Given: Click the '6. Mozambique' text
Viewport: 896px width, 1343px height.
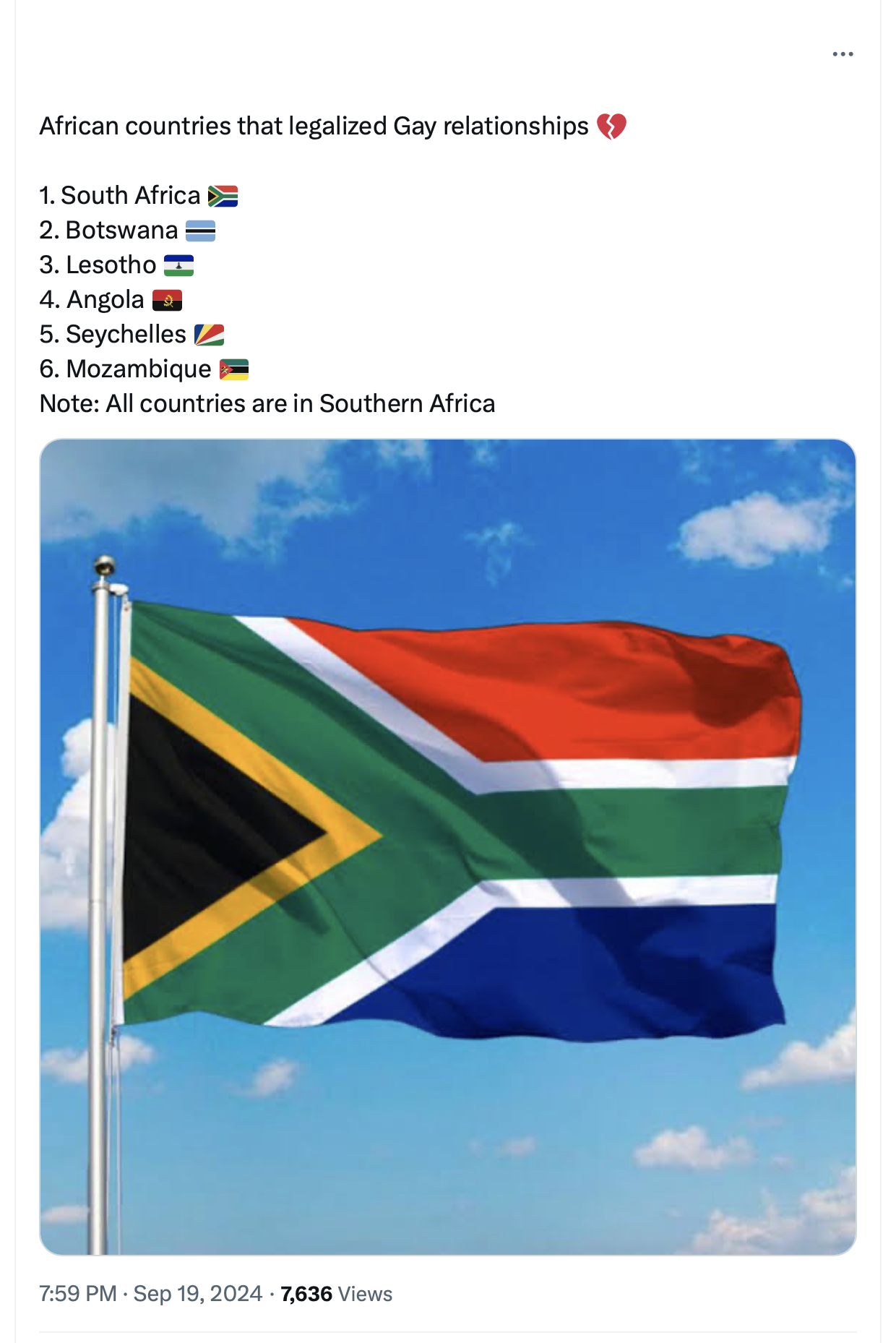Looking at the screenshot, I should click(126, 369).
